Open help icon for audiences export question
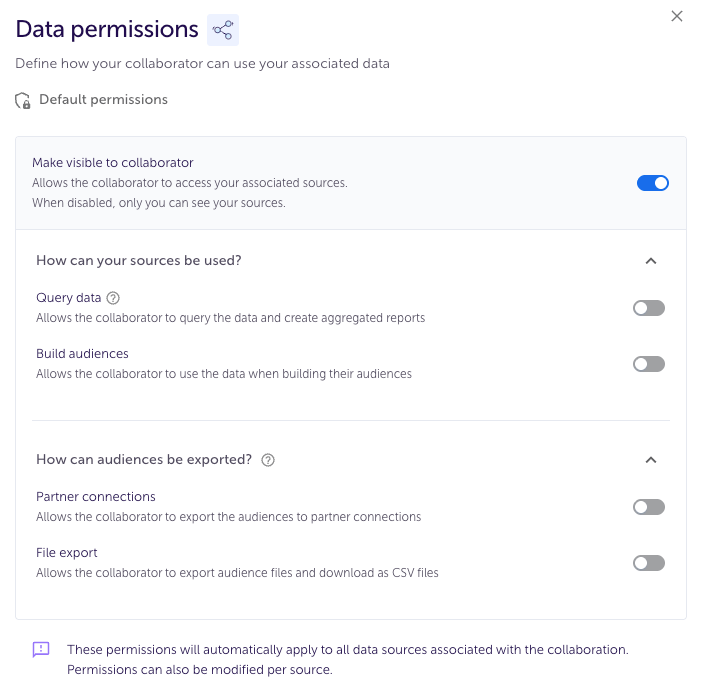Screen dimensions: 704x690 (x=268, y=460)
